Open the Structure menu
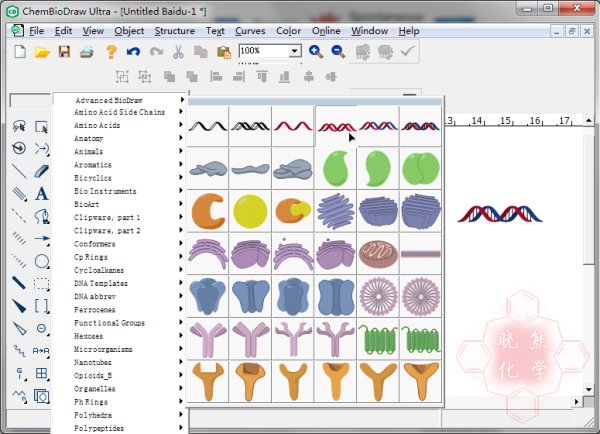This screenshot has height=434, width=600. (x=174, y=31)
